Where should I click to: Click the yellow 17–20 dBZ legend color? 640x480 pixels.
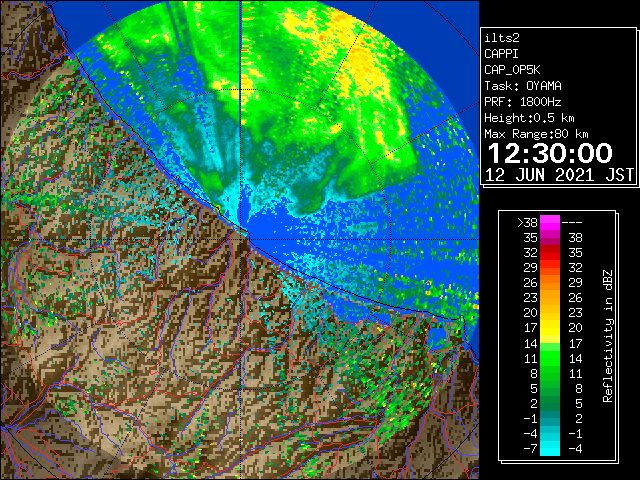click(x=550, y=328)
